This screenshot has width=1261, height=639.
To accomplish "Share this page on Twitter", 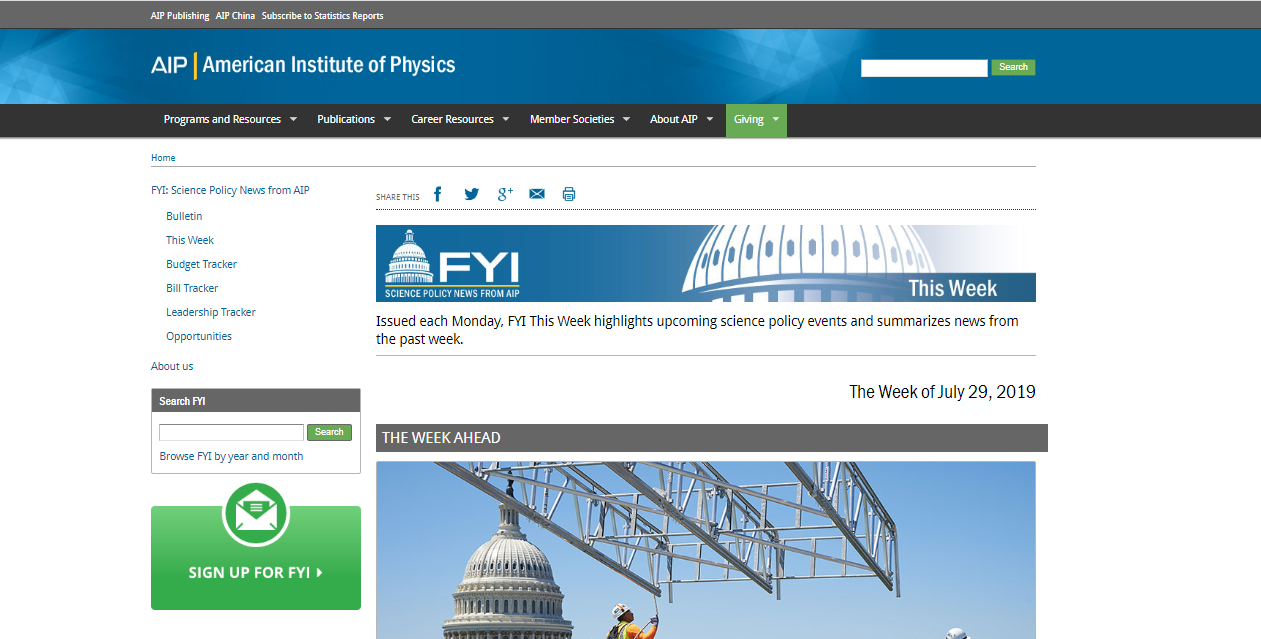I will tap(471, 194).
